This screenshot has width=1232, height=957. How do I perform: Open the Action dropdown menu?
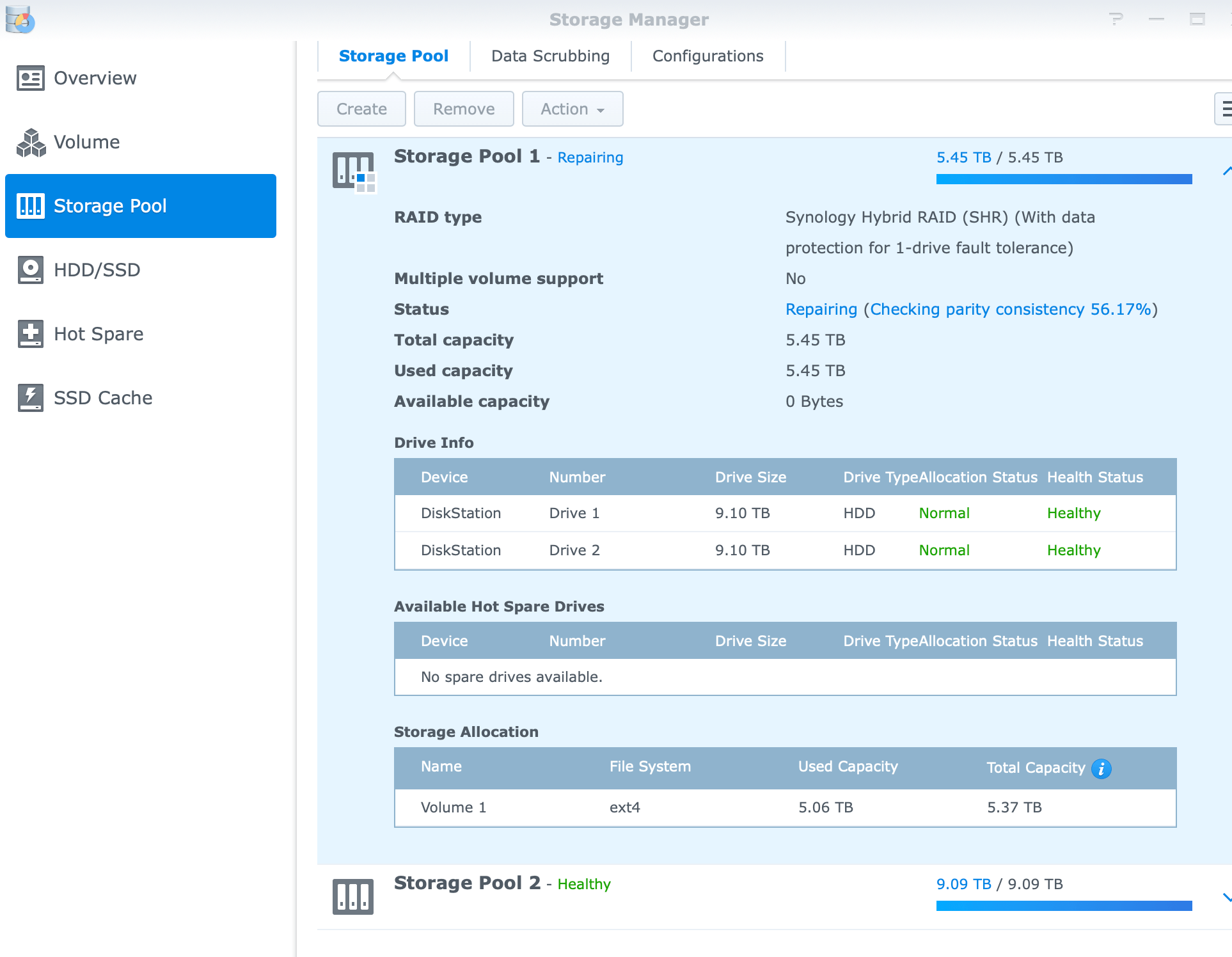(572, 109)
